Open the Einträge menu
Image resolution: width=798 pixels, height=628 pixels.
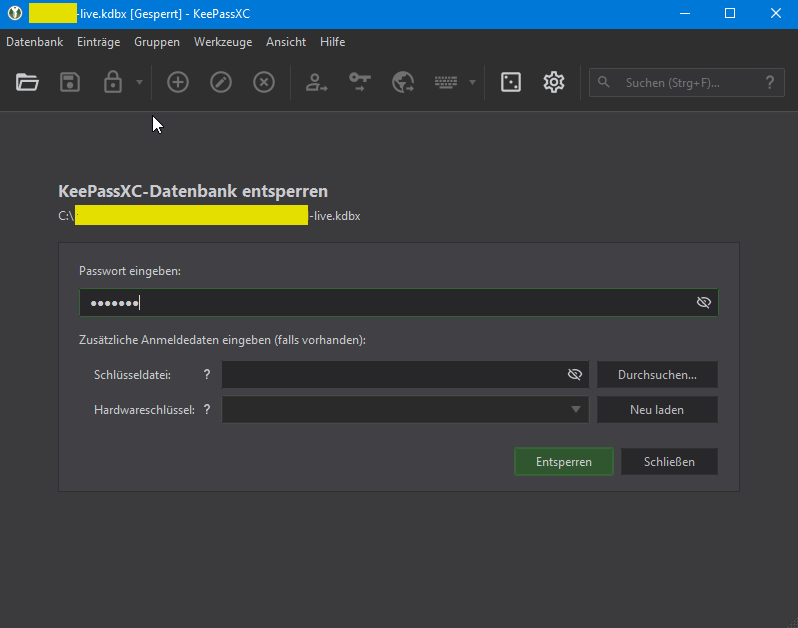tap(99, 42)
